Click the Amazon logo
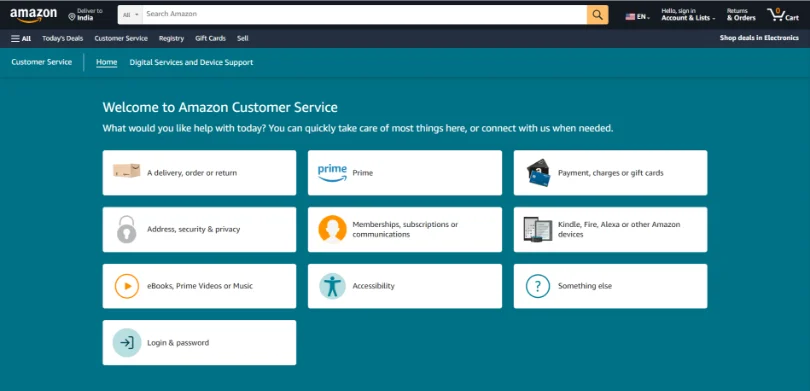 tap(34, 15)
